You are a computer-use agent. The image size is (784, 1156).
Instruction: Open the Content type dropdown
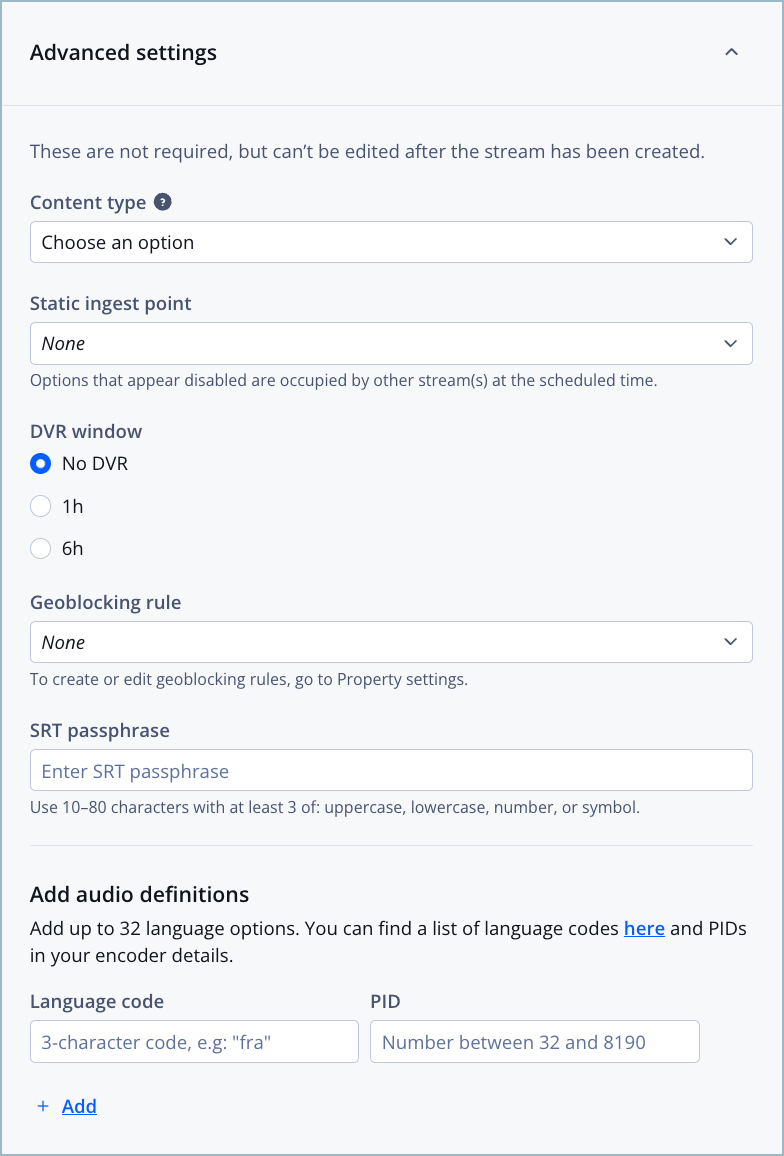point(391,242)
